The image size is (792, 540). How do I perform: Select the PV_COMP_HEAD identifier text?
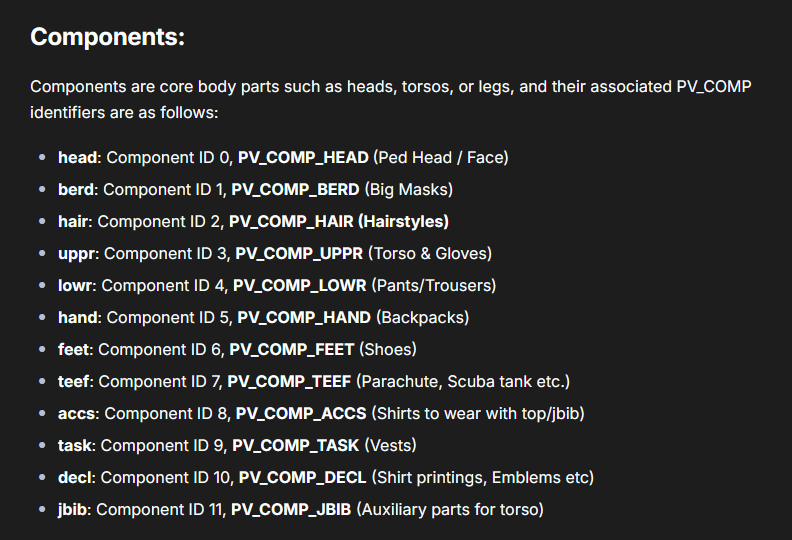point(303,158)
